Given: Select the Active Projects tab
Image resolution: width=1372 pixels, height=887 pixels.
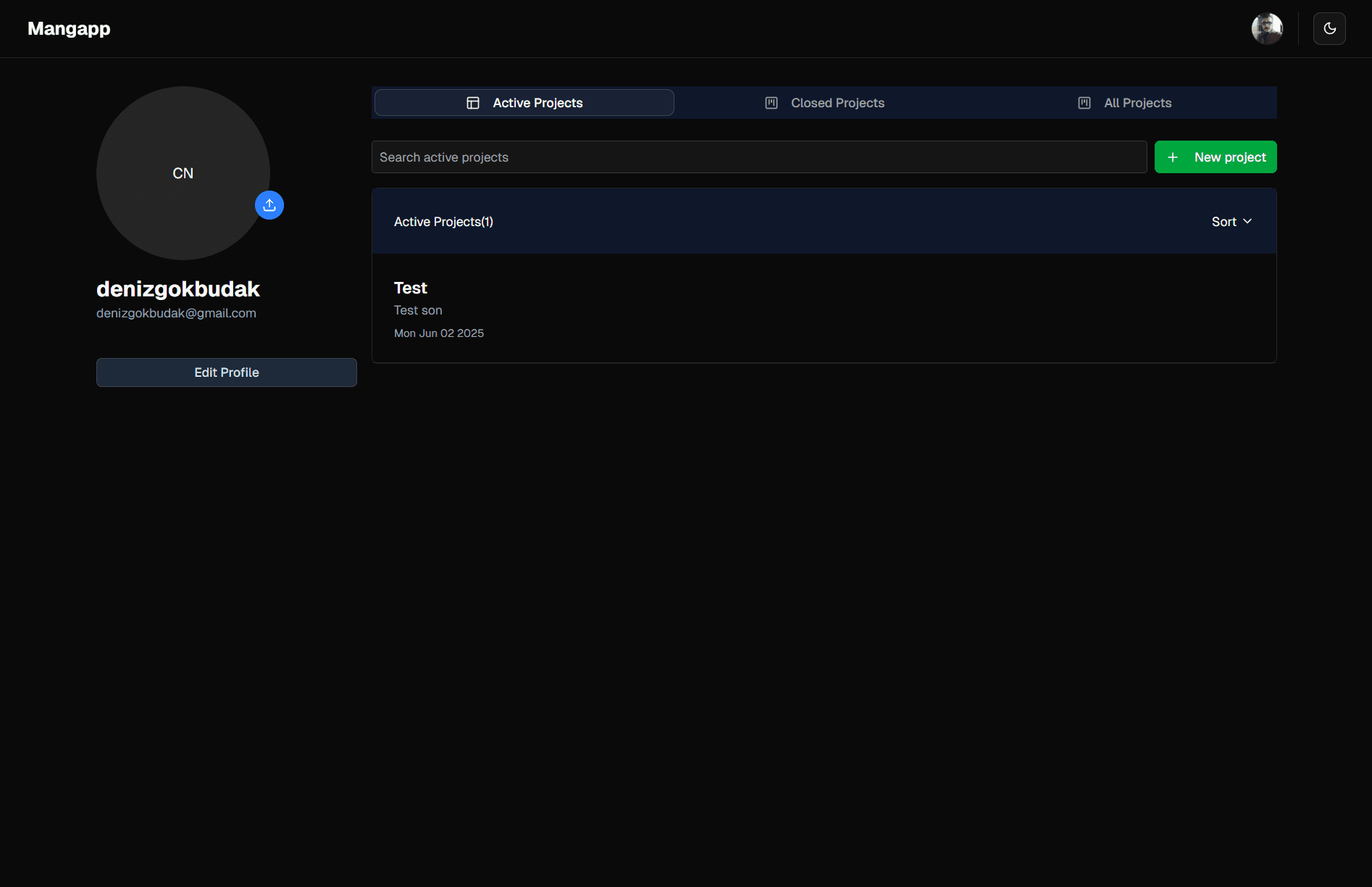Looking at the screenshot, I should pyautogui.click(x=523, y=102).
